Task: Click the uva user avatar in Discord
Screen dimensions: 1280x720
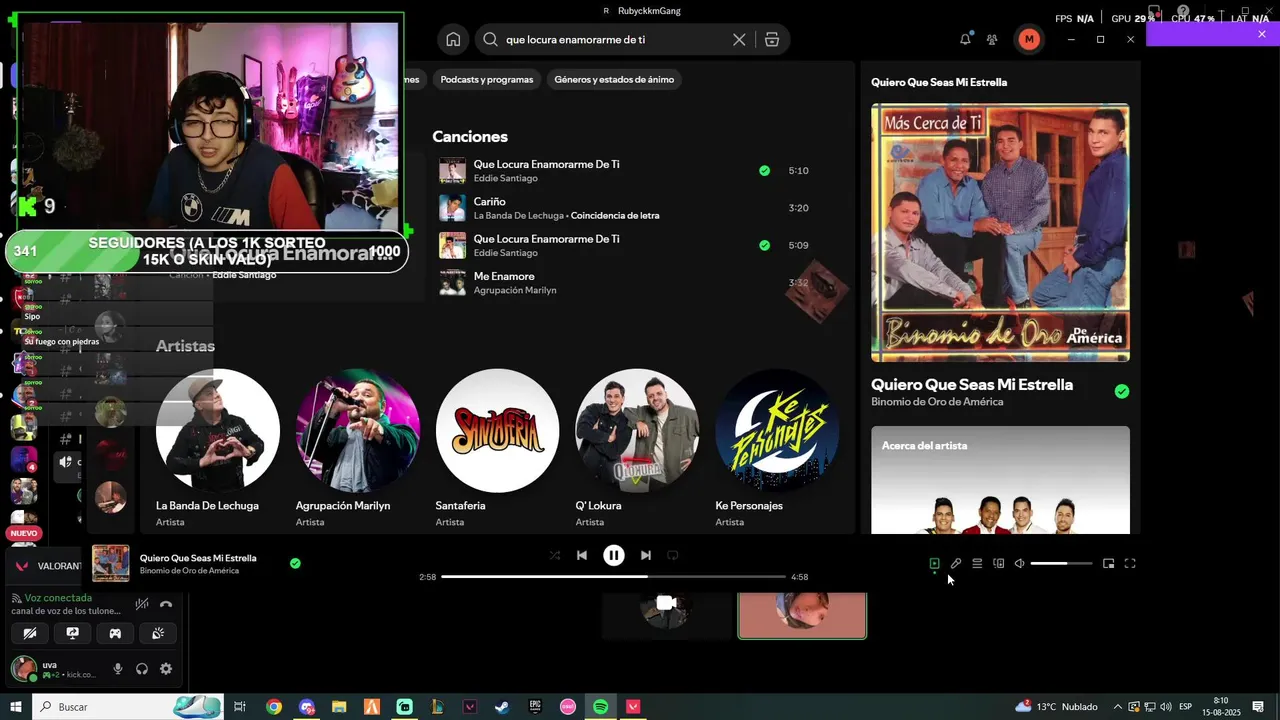Action: pyautogui.click(x=23, y=668)
